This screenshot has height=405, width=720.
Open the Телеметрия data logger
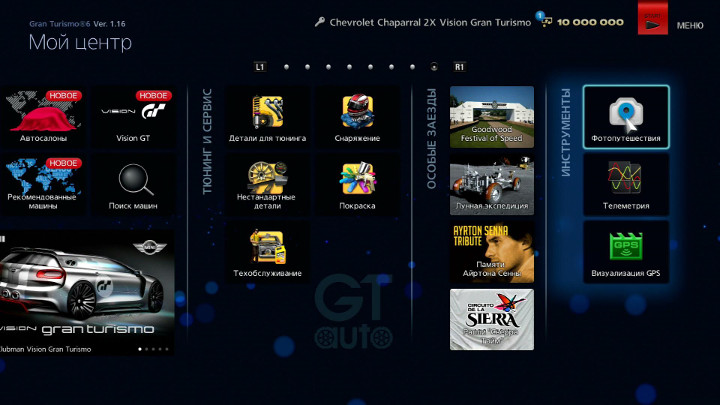click(626, 184)
